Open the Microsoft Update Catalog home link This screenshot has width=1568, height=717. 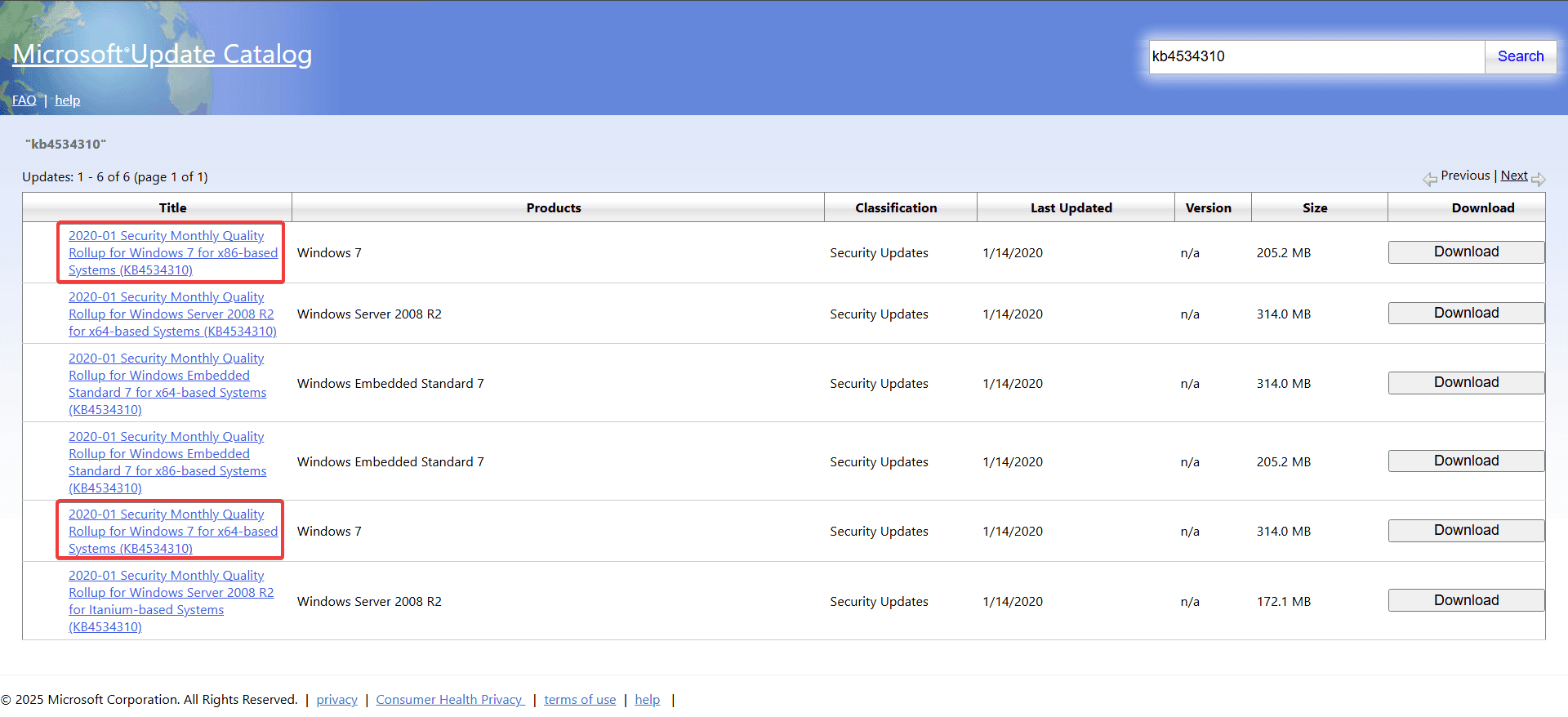163,54
